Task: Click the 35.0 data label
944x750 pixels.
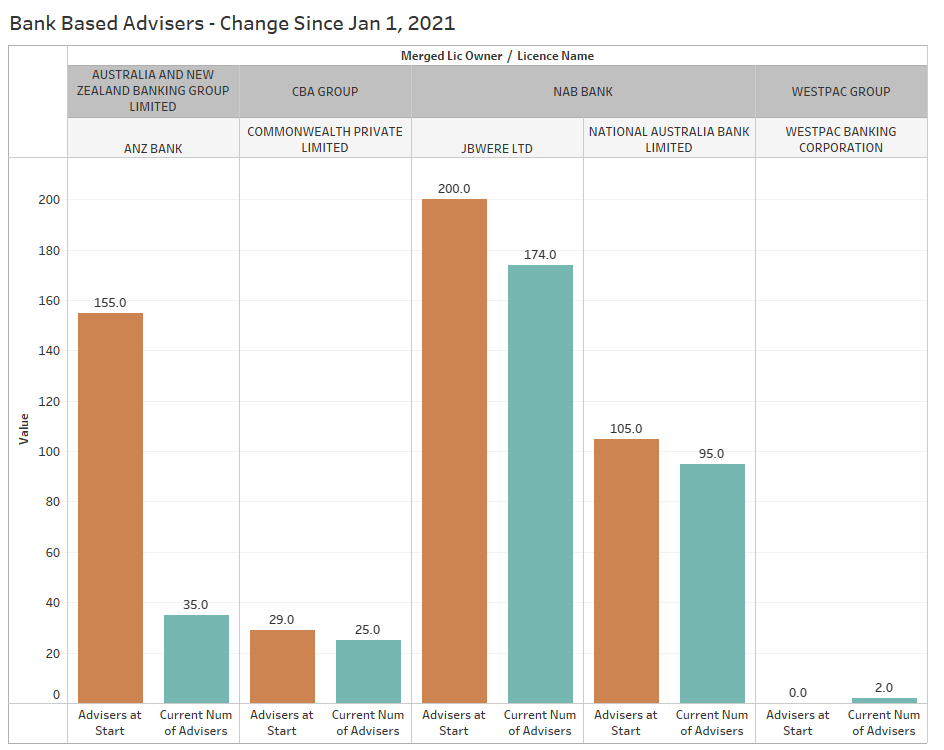Action: point(196,605)
